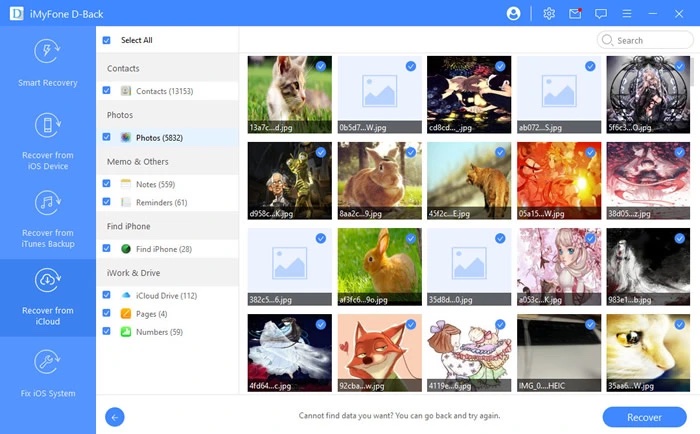The height and width of the screenshot is (434, 700).
Task: Open the iCloud Drive (112) list
Action: [x=167, y=296]
